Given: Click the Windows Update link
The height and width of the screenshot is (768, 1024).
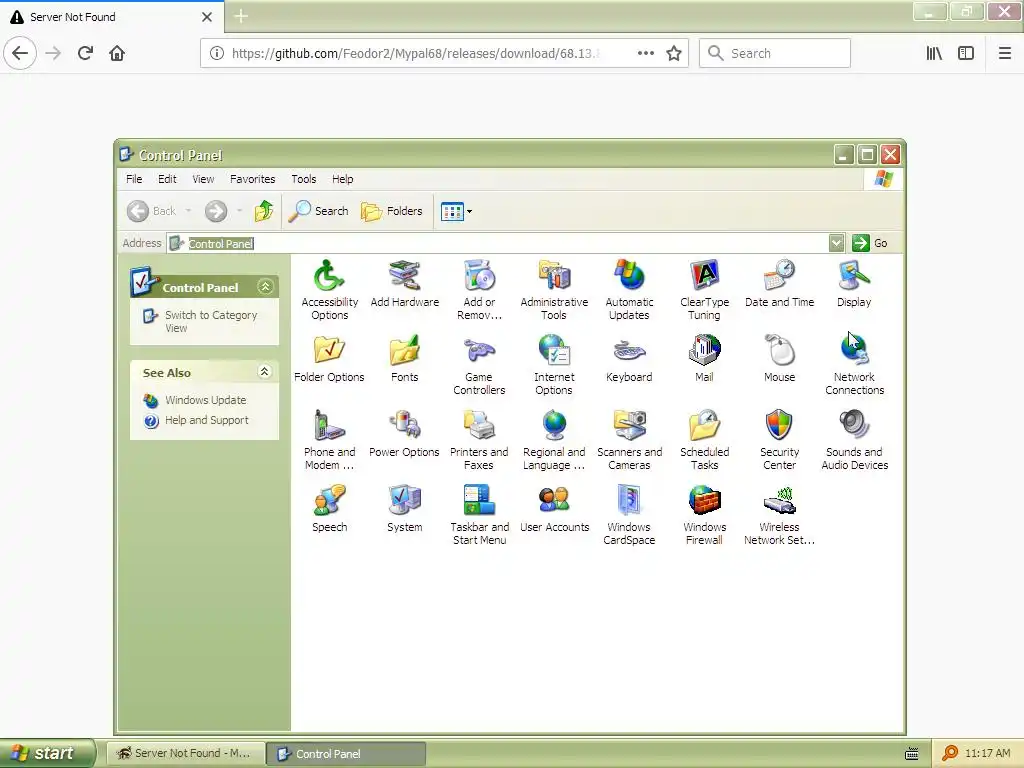Looking at the screenshot, I should pyautogui.click(x=205, y=400).
